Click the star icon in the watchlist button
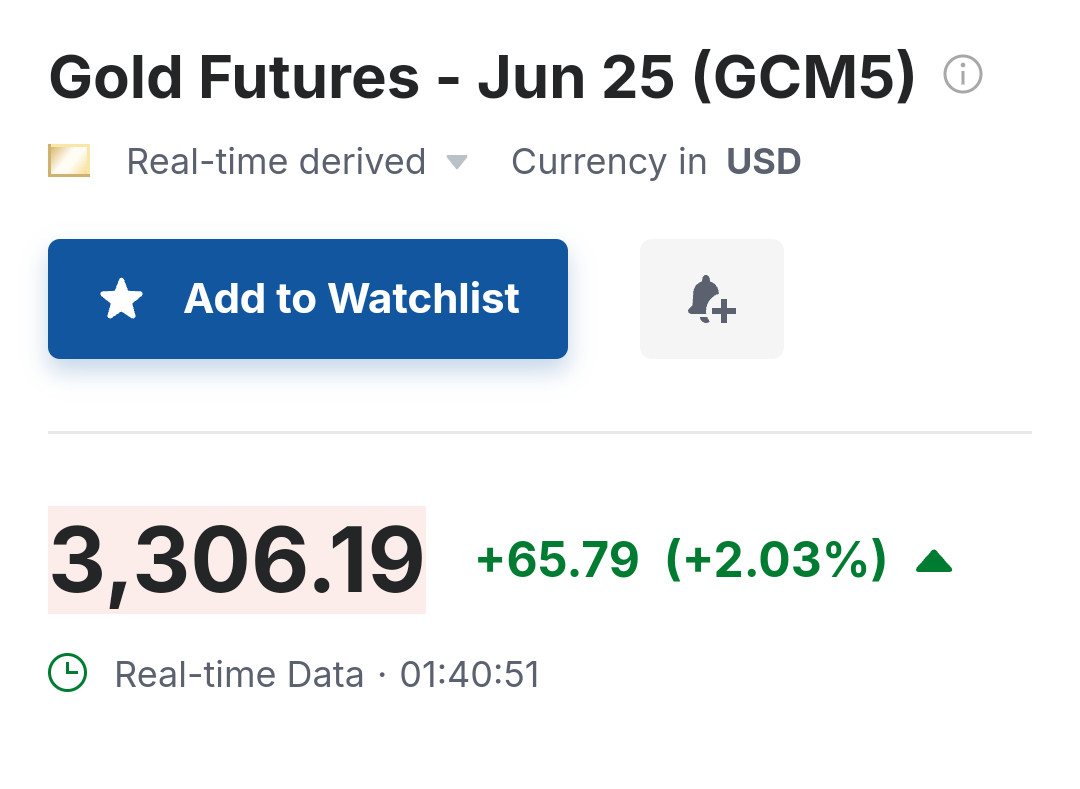Screen dimensions: 1080x789 [x=122, y=299]
